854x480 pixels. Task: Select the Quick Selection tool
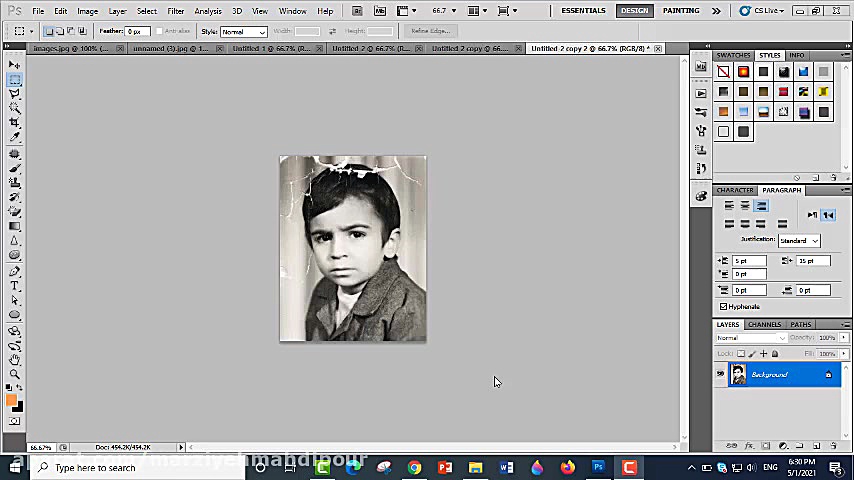tap(15, 108)
